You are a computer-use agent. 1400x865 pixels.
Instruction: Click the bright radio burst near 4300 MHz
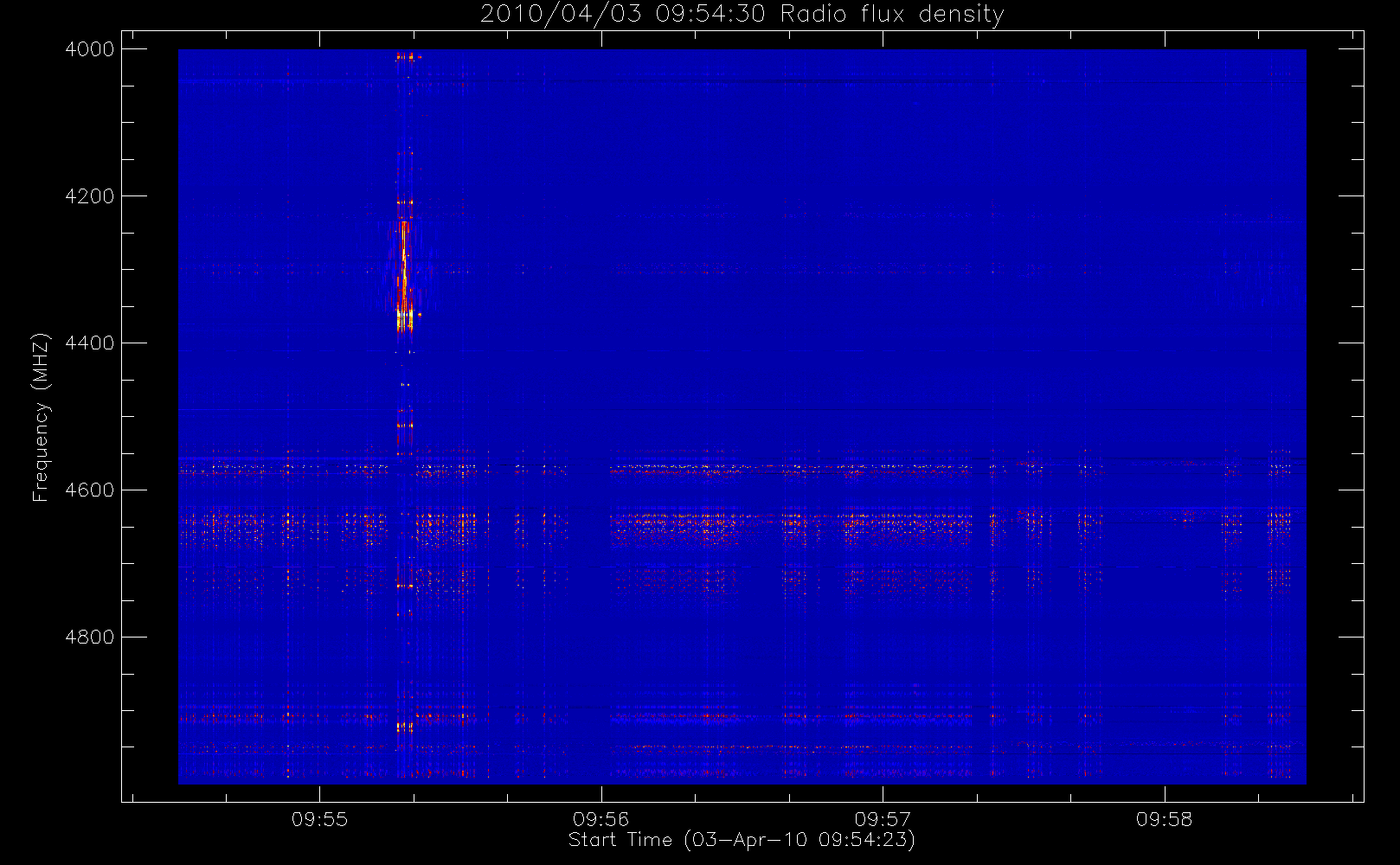click(403, 277)
